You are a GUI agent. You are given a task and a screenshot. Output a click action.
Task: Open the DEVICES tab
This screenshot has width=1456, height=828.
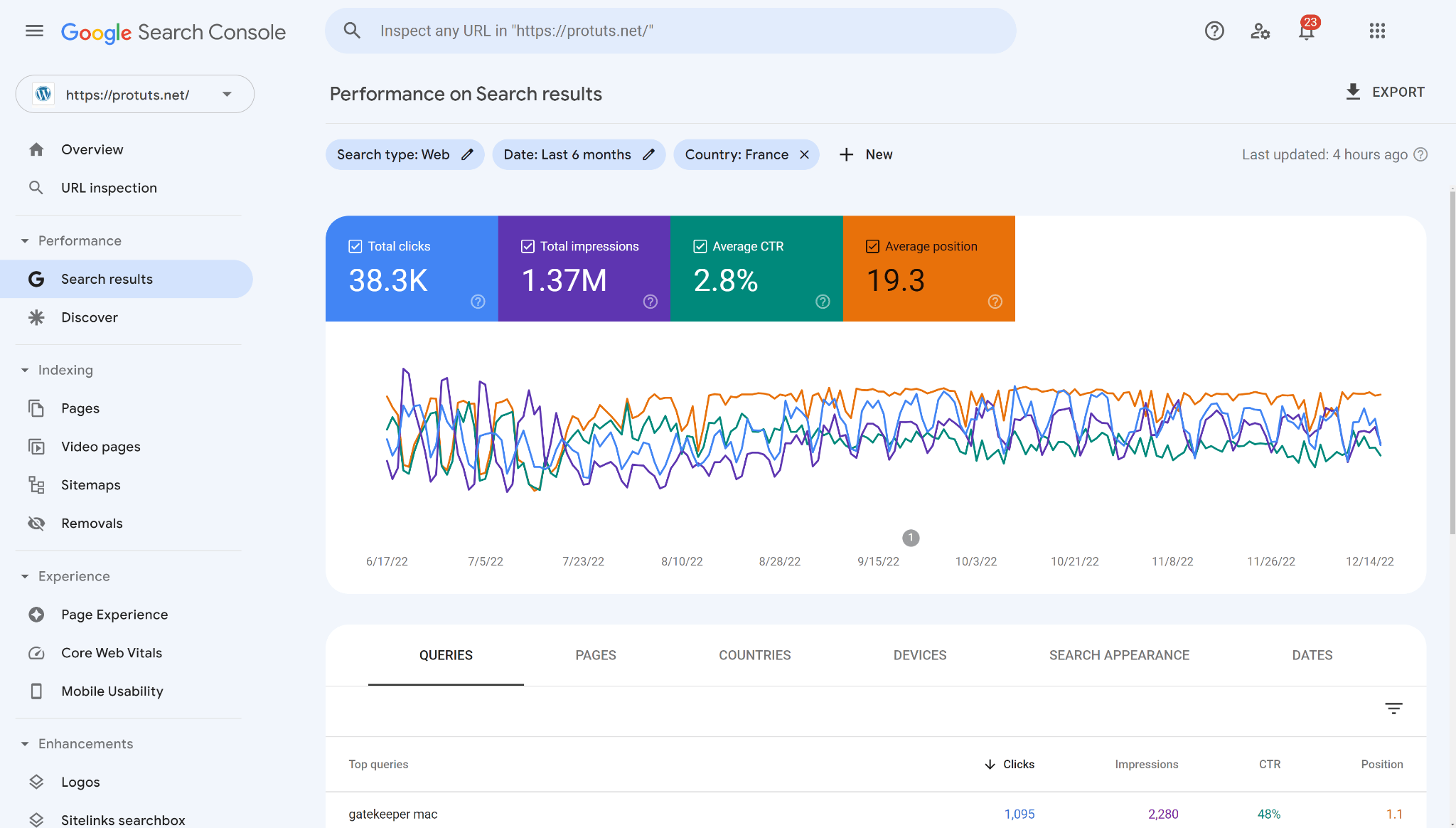click(x=919, y=655)
